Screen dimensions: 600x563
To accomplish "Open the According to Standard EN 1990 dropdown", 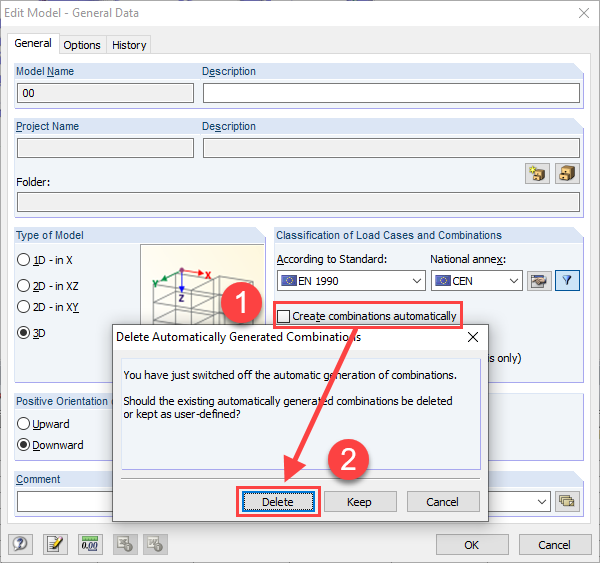I will pyautogui.click(x=351, y=281).
